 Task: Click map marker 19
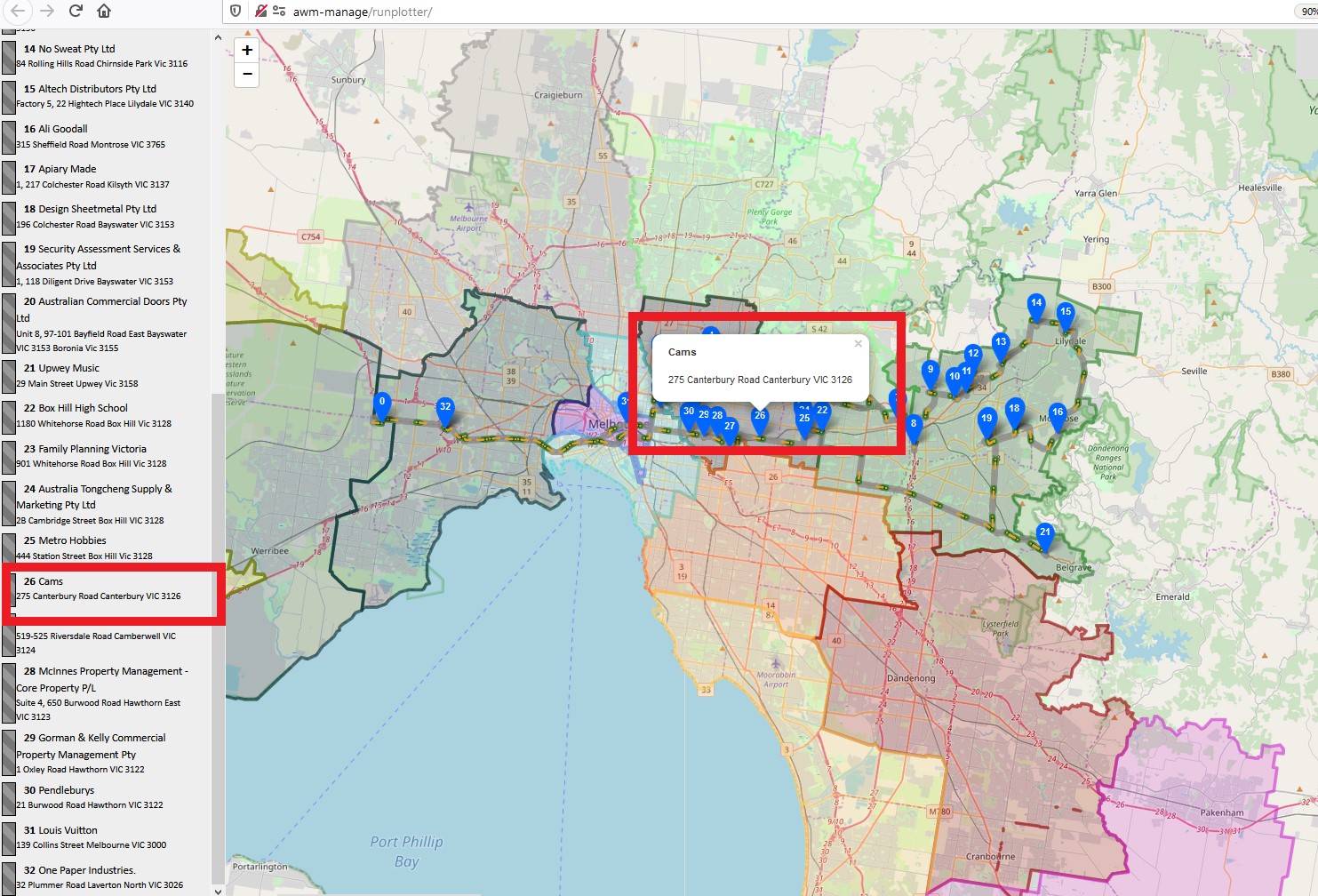point(987,423)
